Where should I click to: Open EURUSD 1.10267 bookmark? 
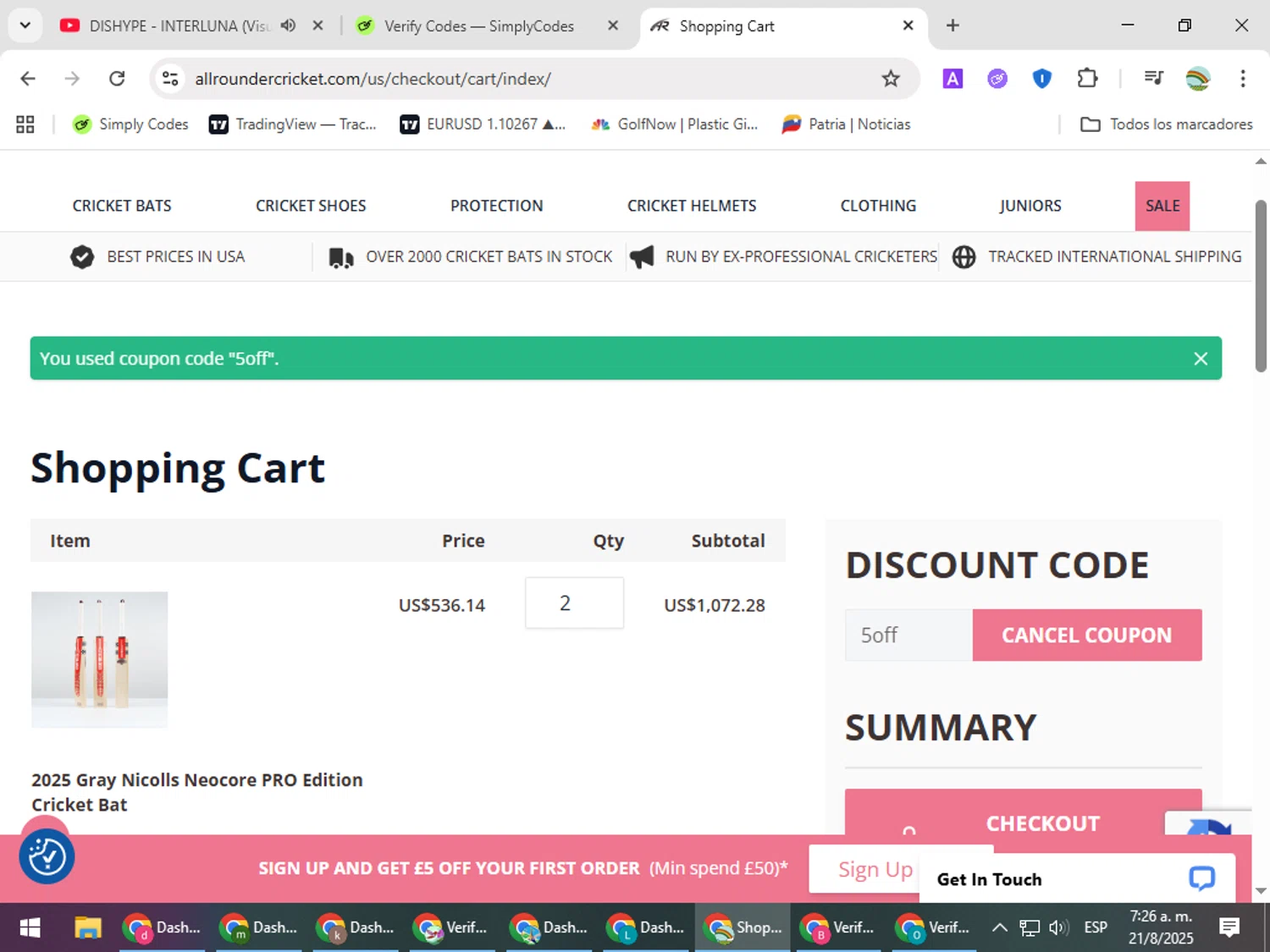[x=483, y=124]
